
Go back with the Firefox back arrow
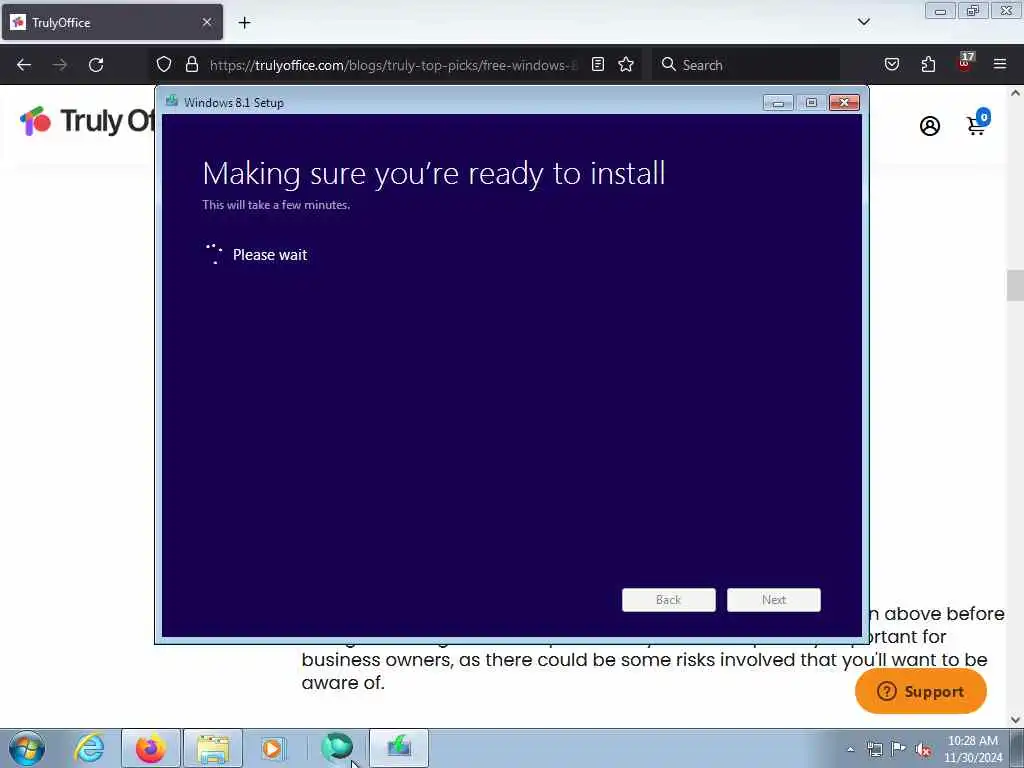tap(24, 65)
